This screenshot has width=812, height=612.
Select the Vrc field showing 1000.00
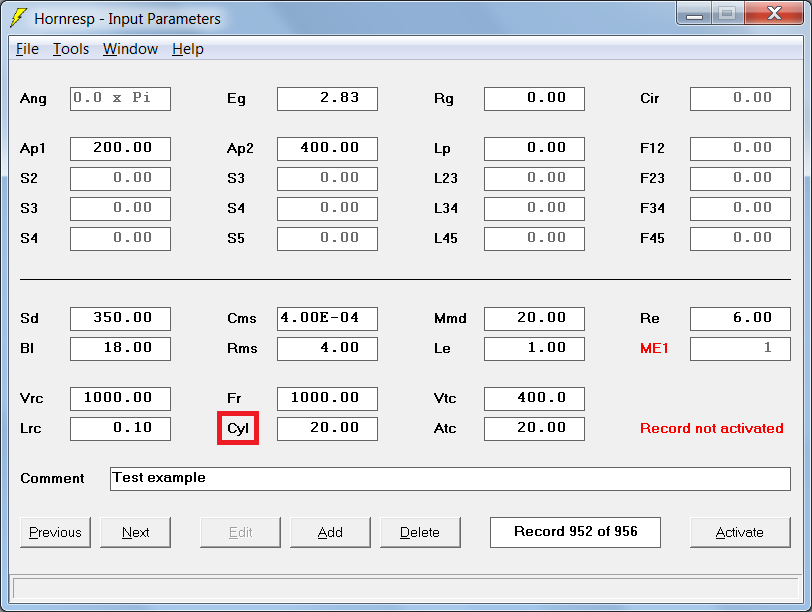120,398
